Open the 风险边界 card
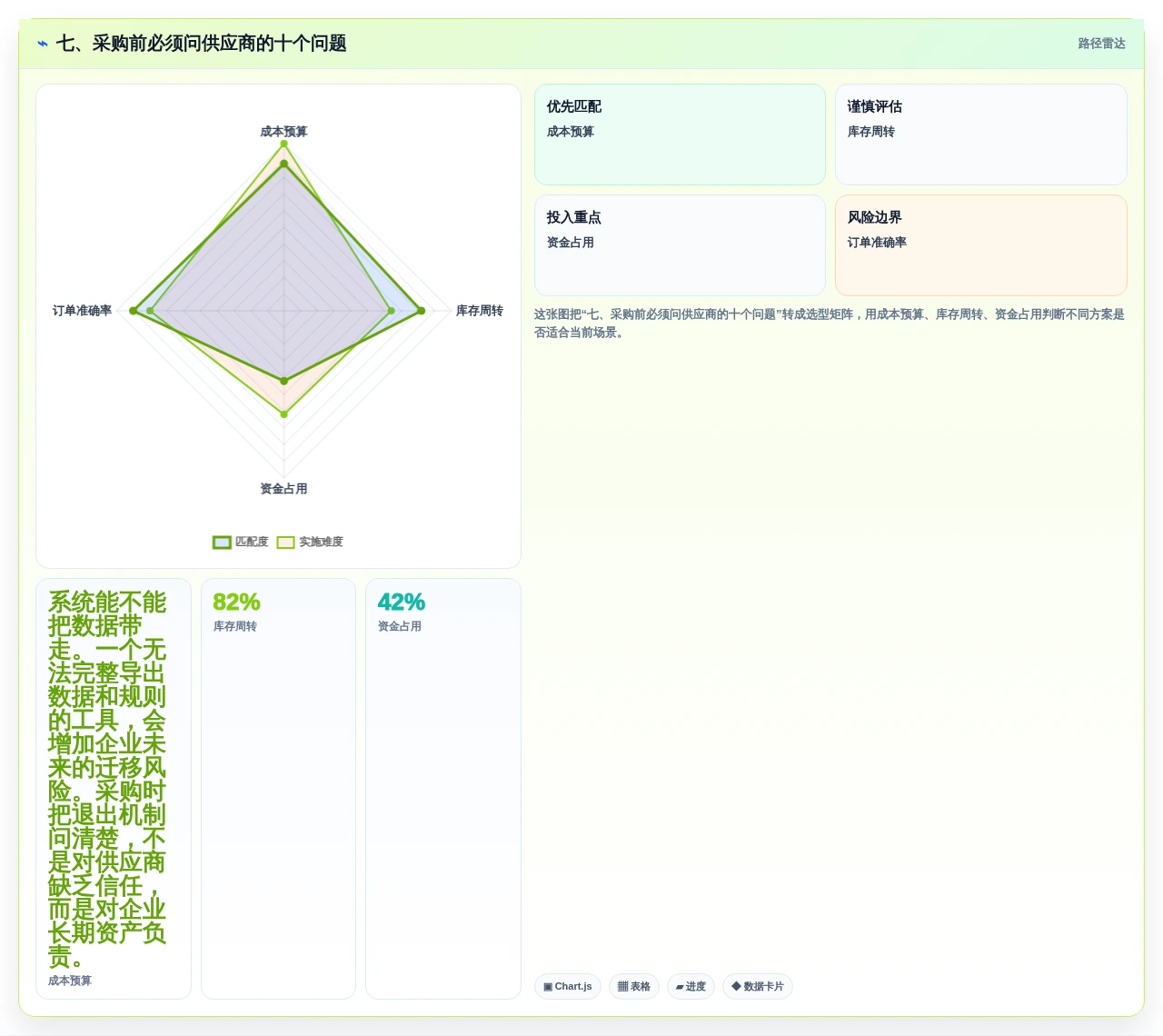 [981, 245]
